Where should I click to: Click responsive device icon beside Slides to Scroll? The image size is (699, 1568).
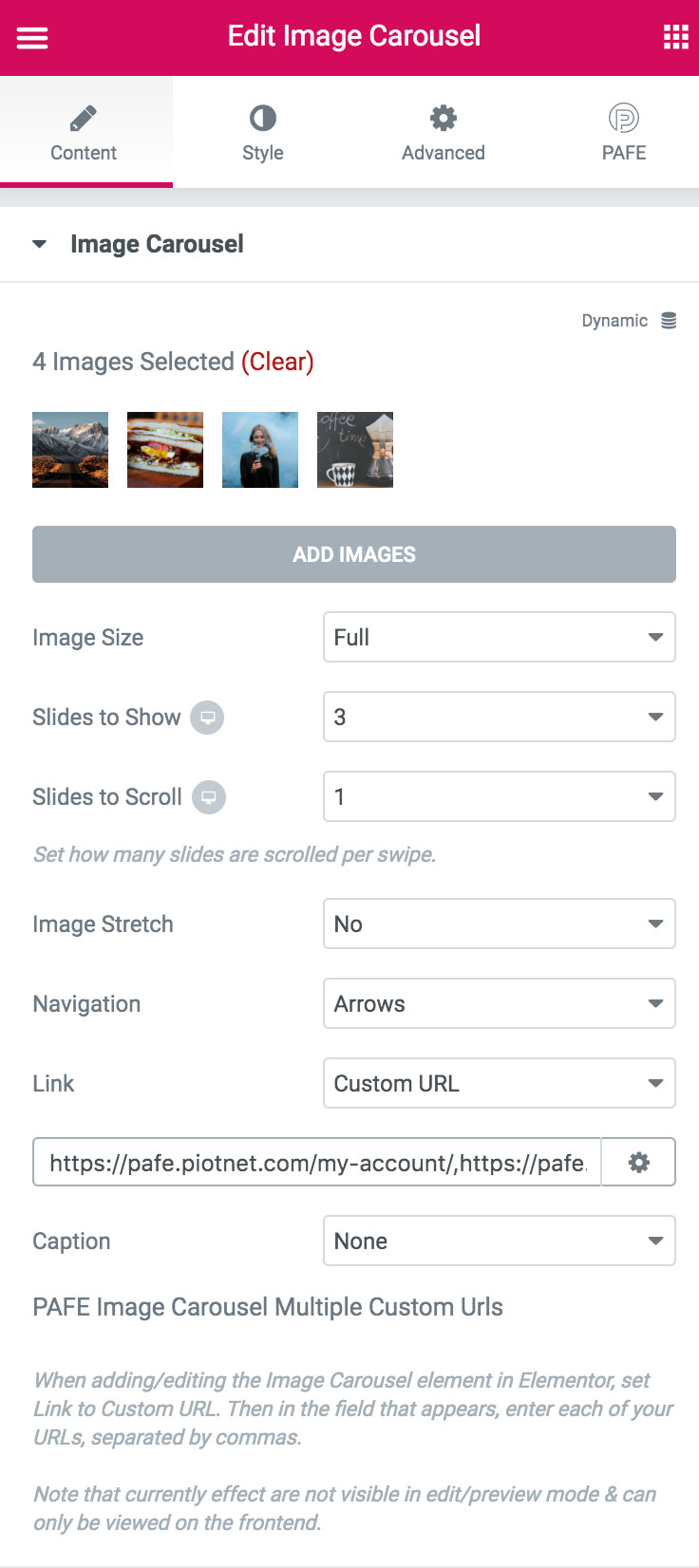point(209,797)
